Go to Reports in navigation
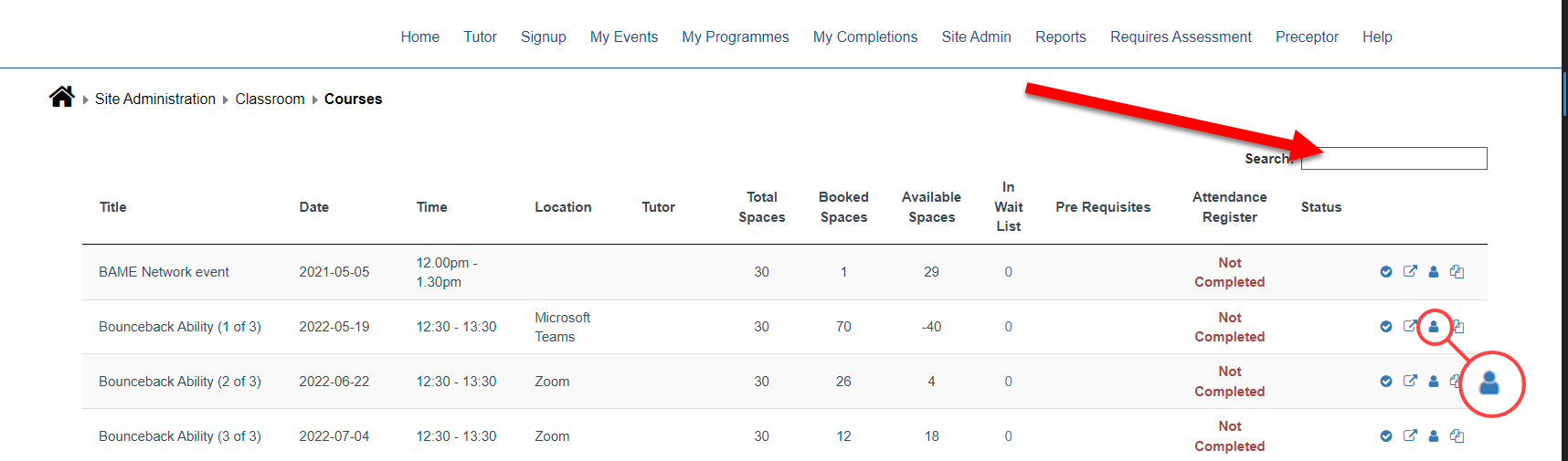 [1060, 37]
